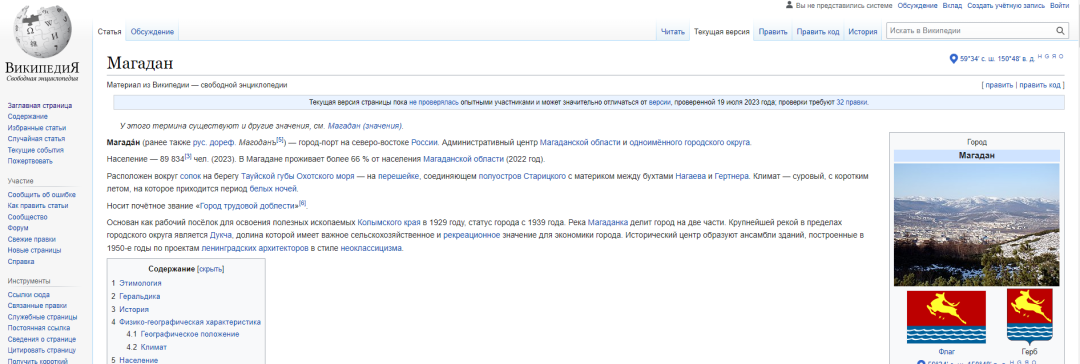Jump to Географическое положение subsection
The width and height of the screenshot is (1080, 364).
tap(189, 334)
